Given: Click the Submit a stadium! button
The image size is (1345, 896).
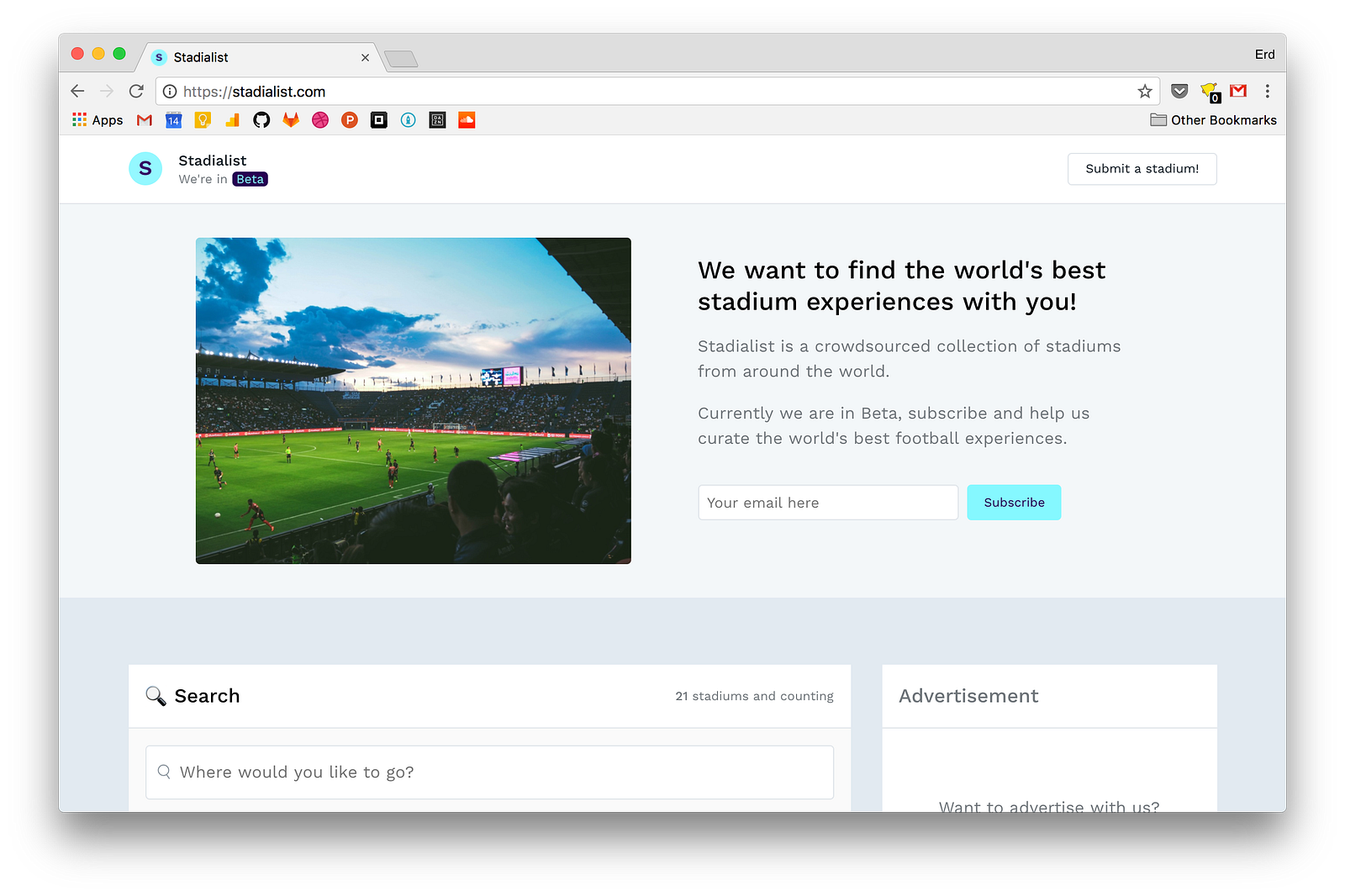Looking at the screenshot, I should pyautogui.click(x=1142, y=169).
